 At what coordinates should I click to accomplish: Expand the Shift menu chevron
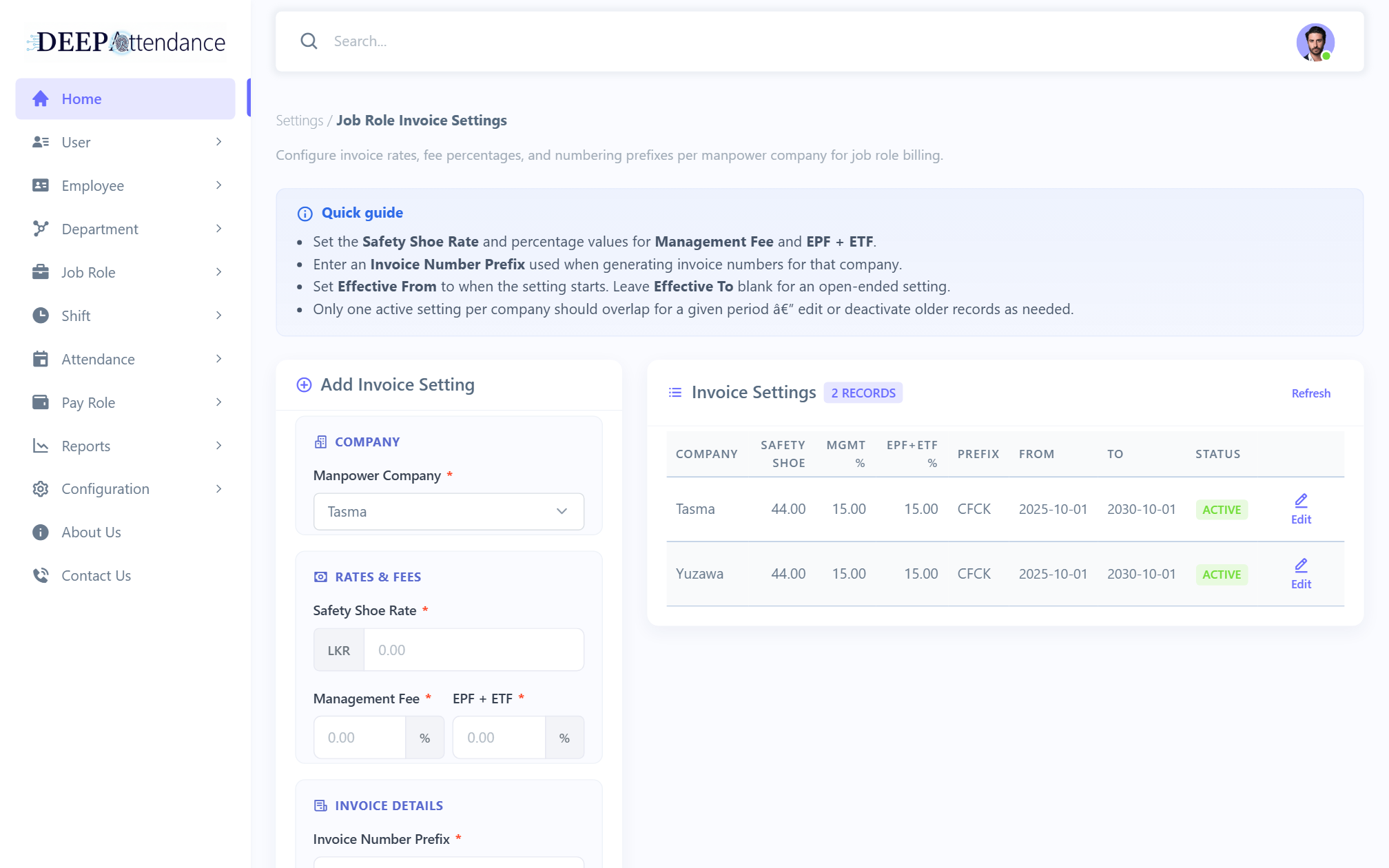219,316
